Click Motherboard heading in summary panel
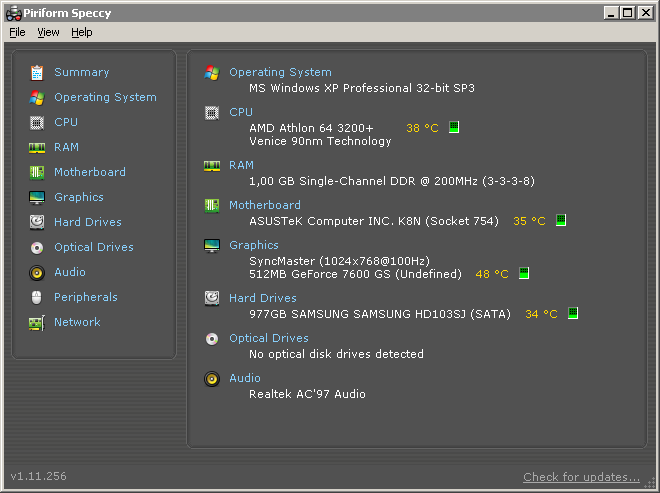Screen dimensions: 660x493 (265, 205)
